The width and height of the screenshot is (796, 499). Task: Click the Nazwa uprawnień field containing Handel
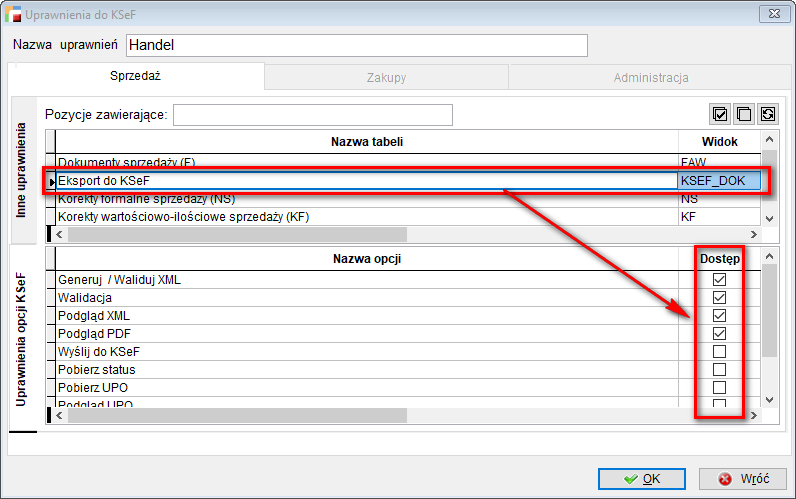click(x=356, y=46)
